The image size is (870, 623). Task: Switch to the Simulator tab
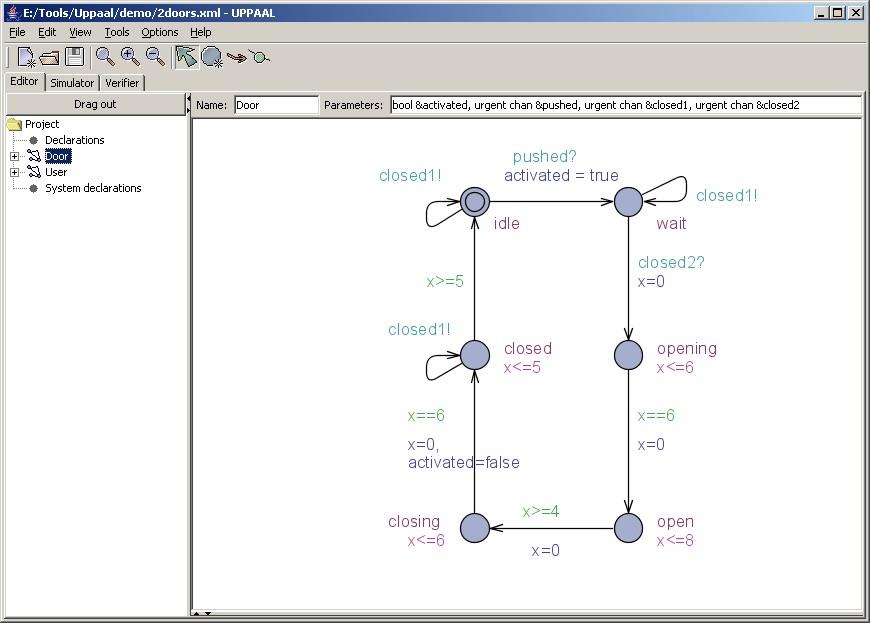coord(72,83)
